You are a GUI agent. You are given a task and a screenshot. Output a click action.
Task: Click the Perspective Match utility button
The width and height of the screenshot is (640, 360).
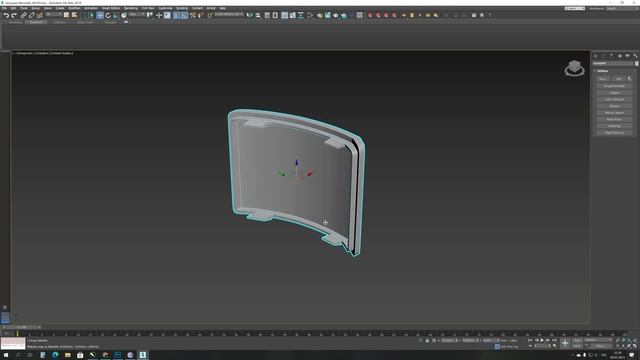click(x=614, y=86)
